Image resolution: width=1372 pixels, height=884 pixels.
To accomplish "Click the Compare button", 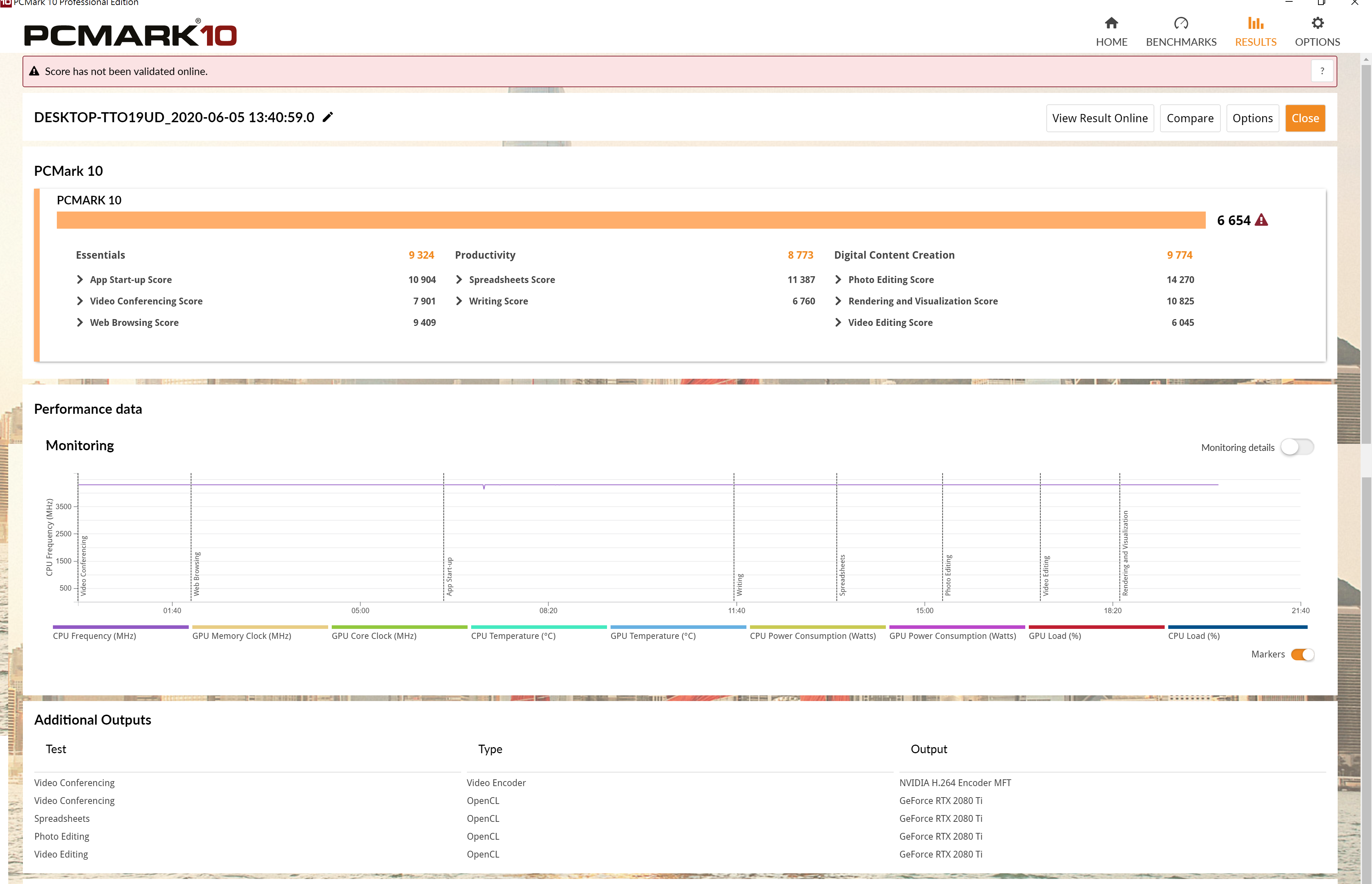I will (1189, 118).
